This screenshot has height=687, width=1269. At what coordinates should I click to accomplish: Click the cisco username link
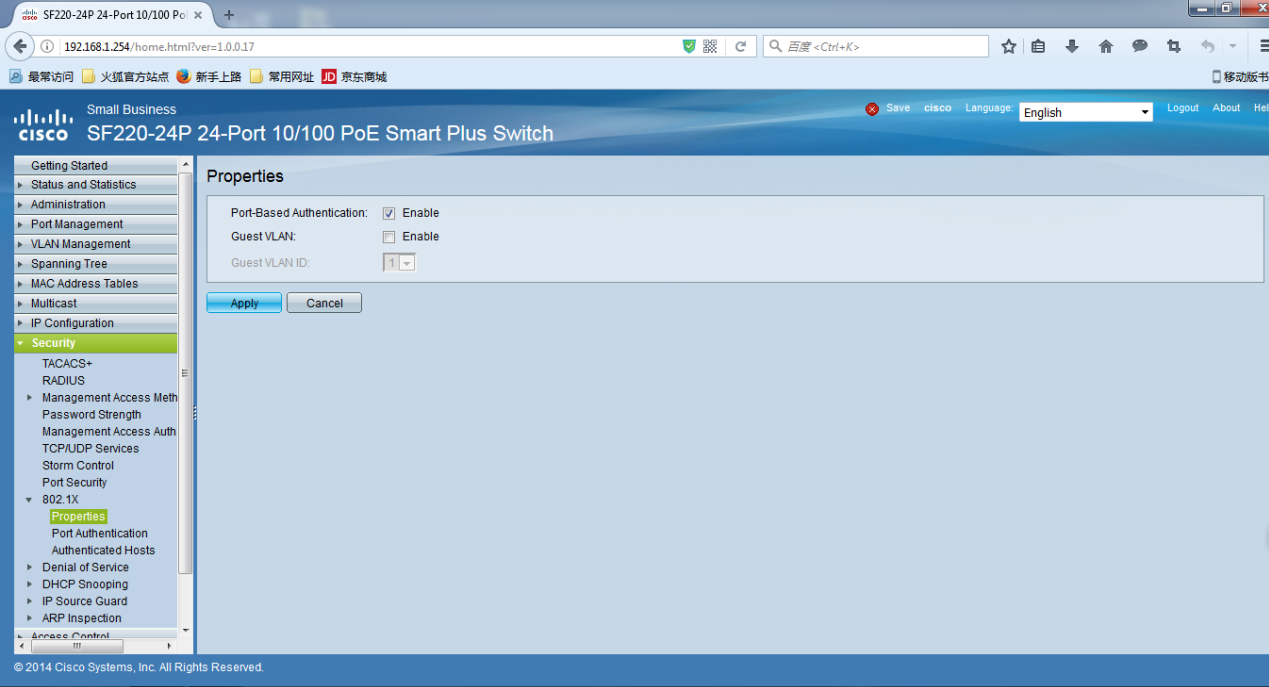(938, 108)
